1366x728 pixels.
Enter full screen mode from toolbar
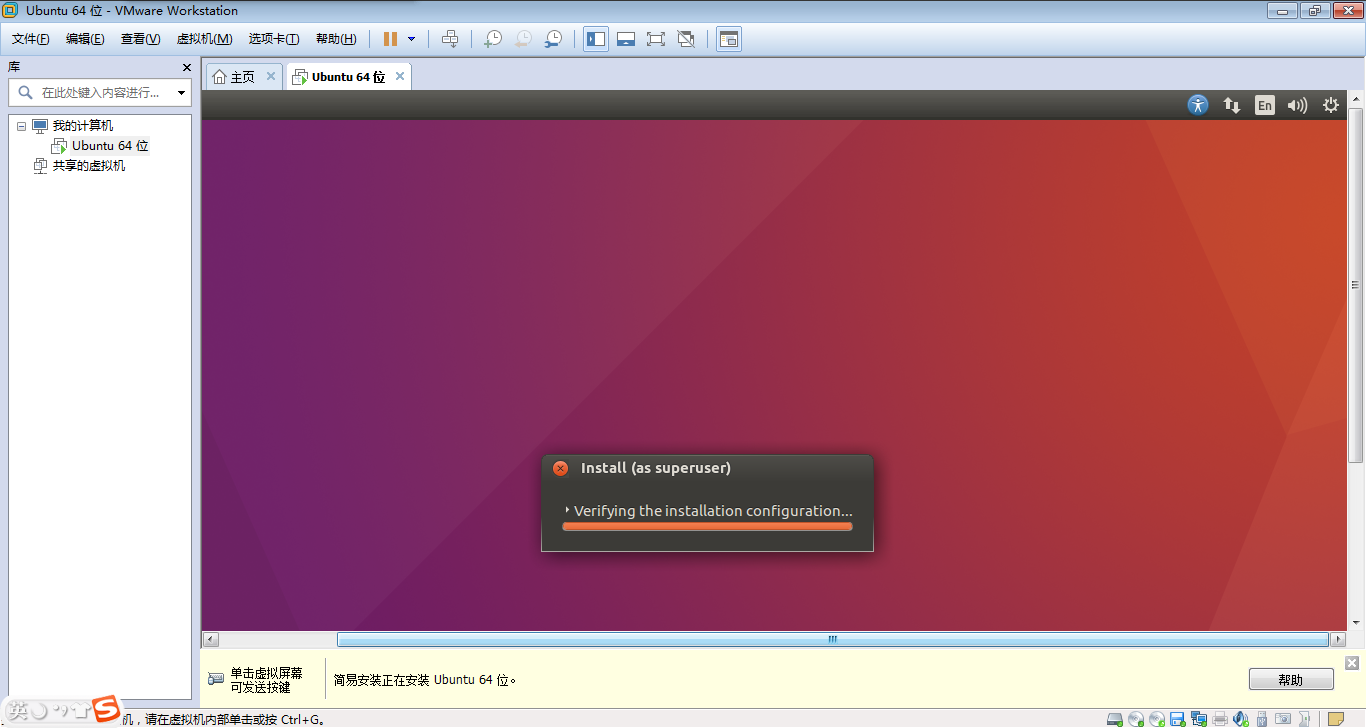point(656,39)
